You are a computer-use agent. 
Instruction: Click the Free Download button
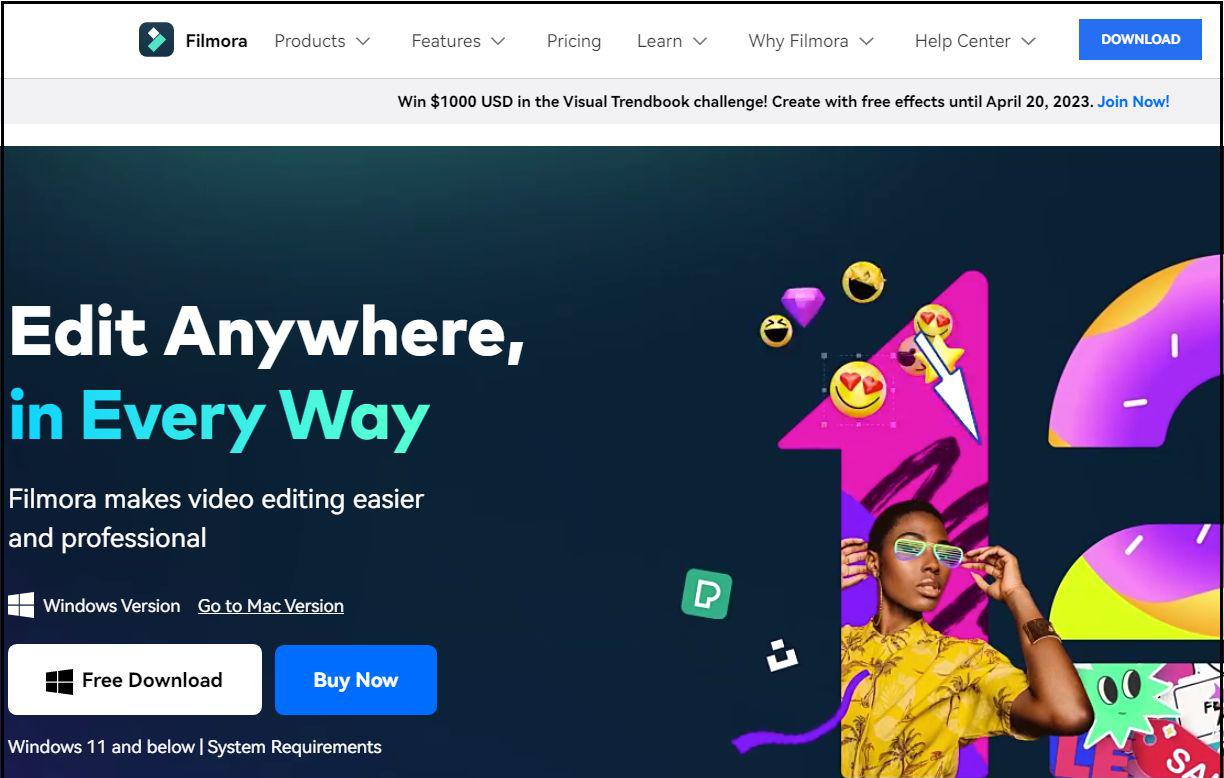pos(135,680)
